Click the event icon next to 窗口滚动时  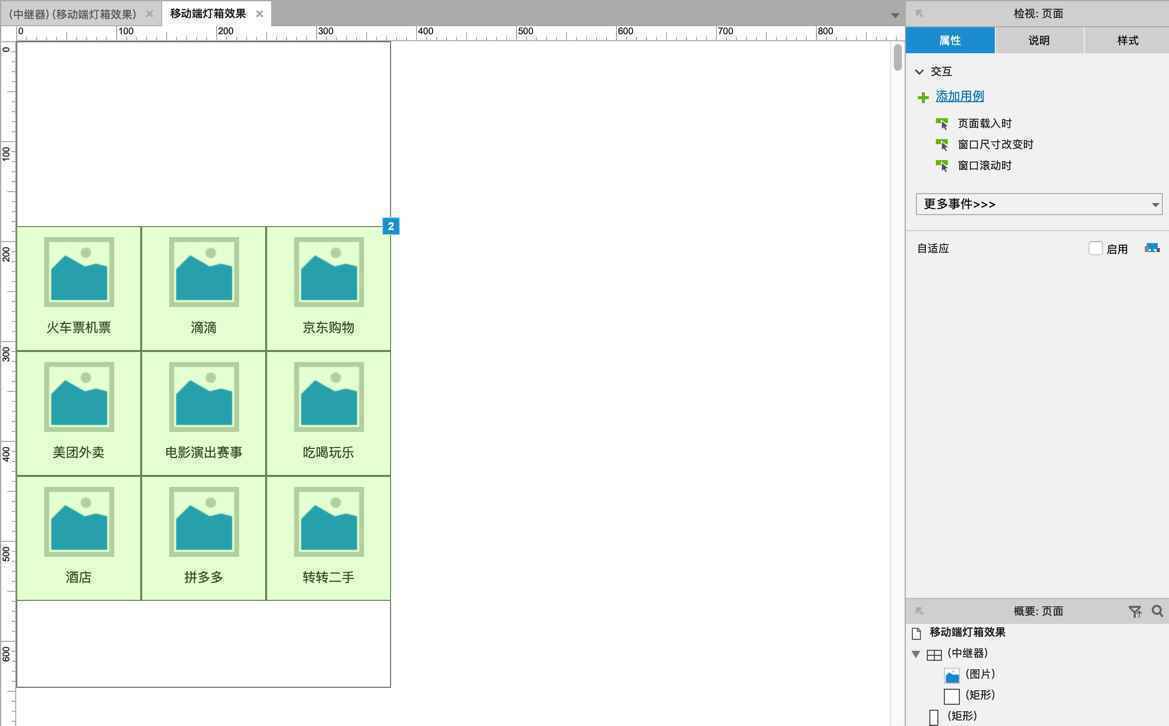pyautogui.click(x=942, y=165)
